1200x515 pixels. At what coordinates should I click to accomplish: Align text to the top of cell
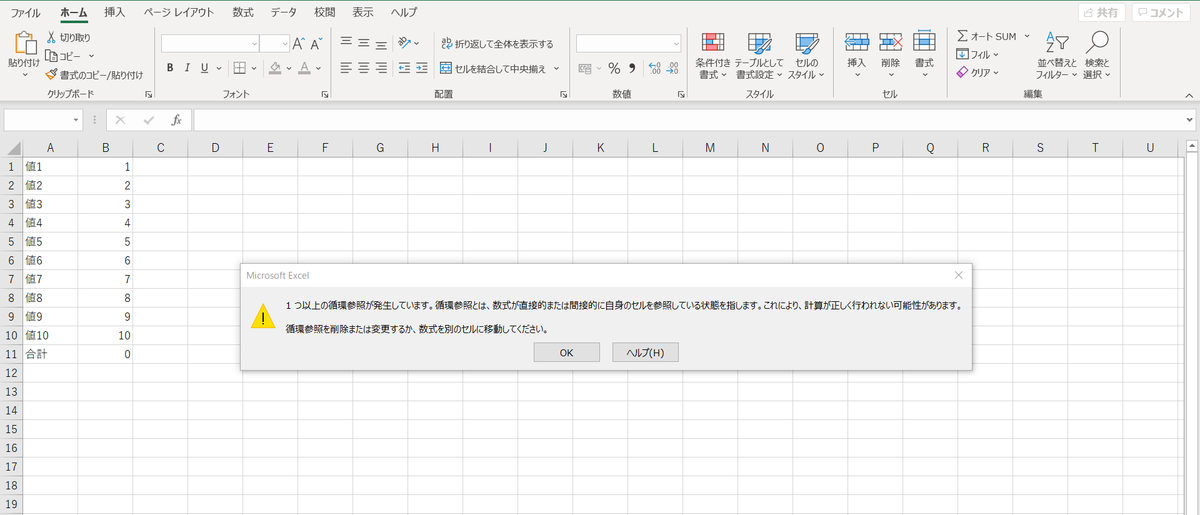[346, 43]
